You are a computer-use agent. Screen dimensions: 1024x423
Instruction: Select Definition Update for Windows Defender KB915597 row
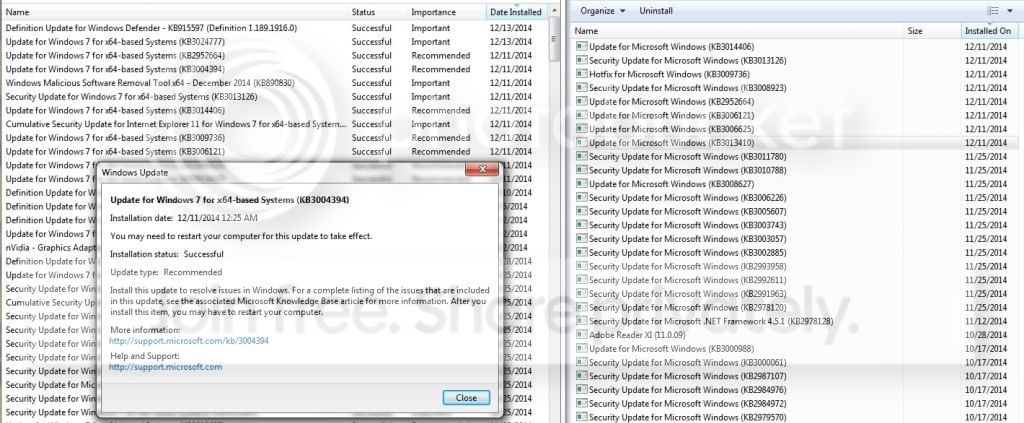(274, 28)
